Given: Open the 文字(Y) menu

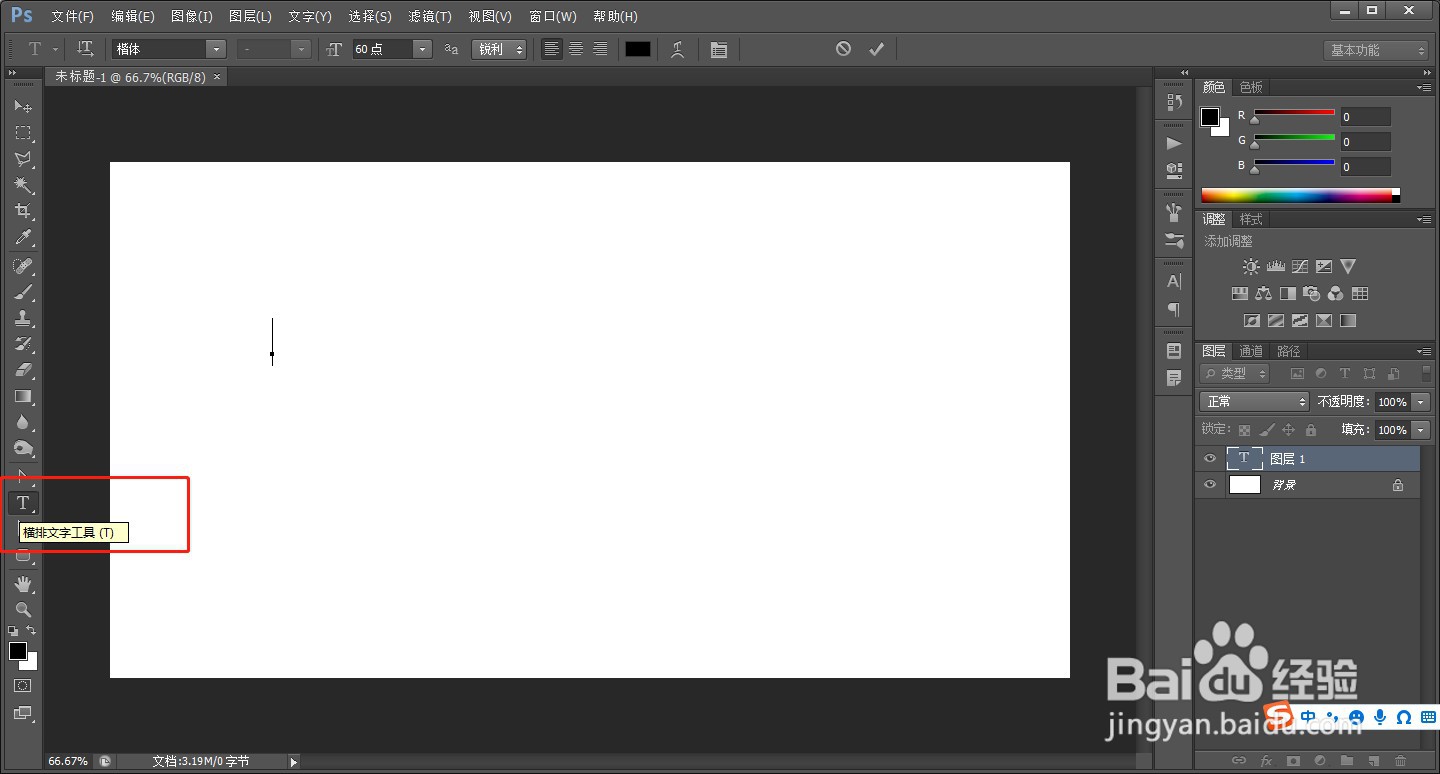Looking at the screenshot, I should coord(310,17).
